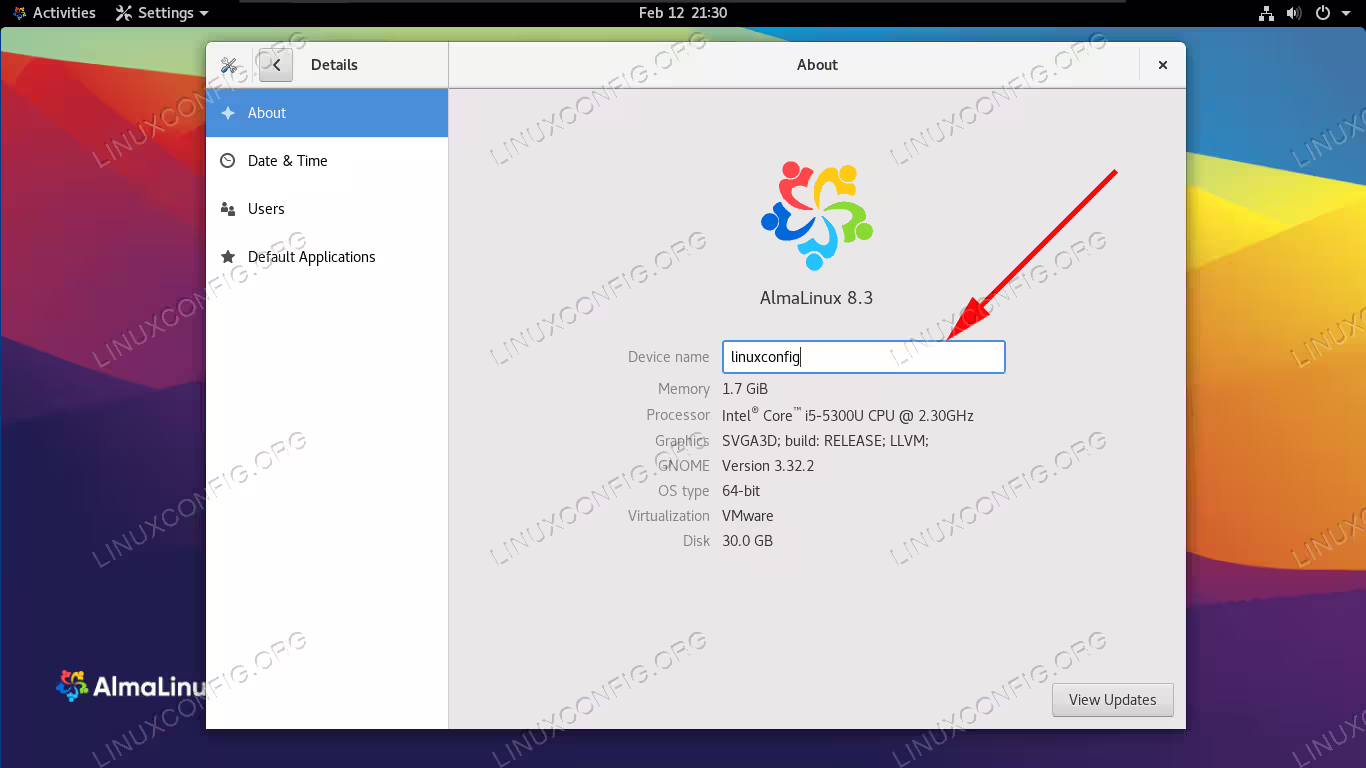The height and width of the screenshot is (768, 1366).
Task: Select the GNOME "Version 3.32.2" text
Action: (768, 466)
